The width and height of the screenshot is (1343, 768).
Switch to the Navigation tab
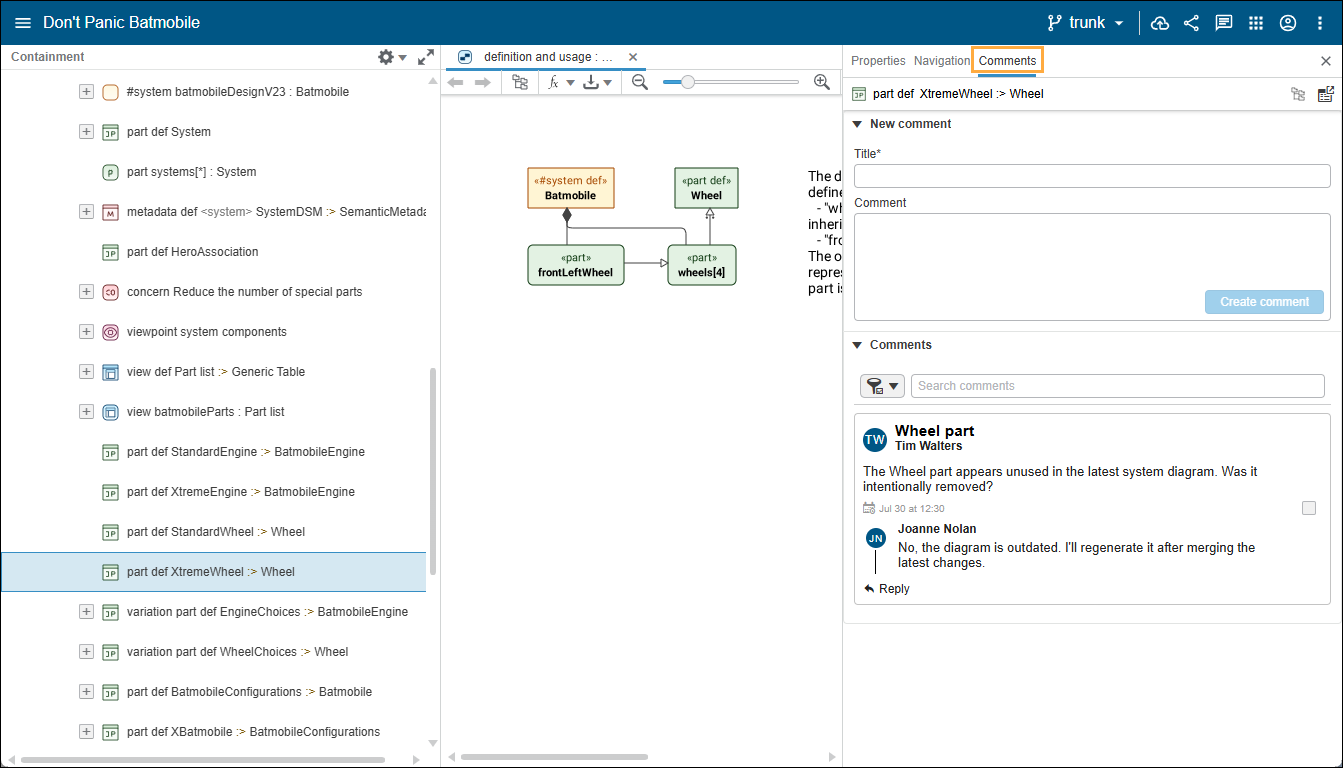[x=942, y=61]
